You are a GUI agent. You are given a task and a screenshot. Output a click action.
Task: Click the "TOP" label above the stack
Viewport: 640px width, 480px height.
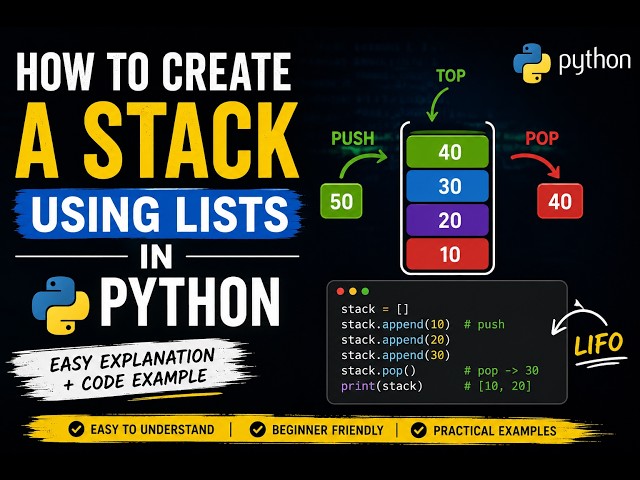tap(451, 76)
